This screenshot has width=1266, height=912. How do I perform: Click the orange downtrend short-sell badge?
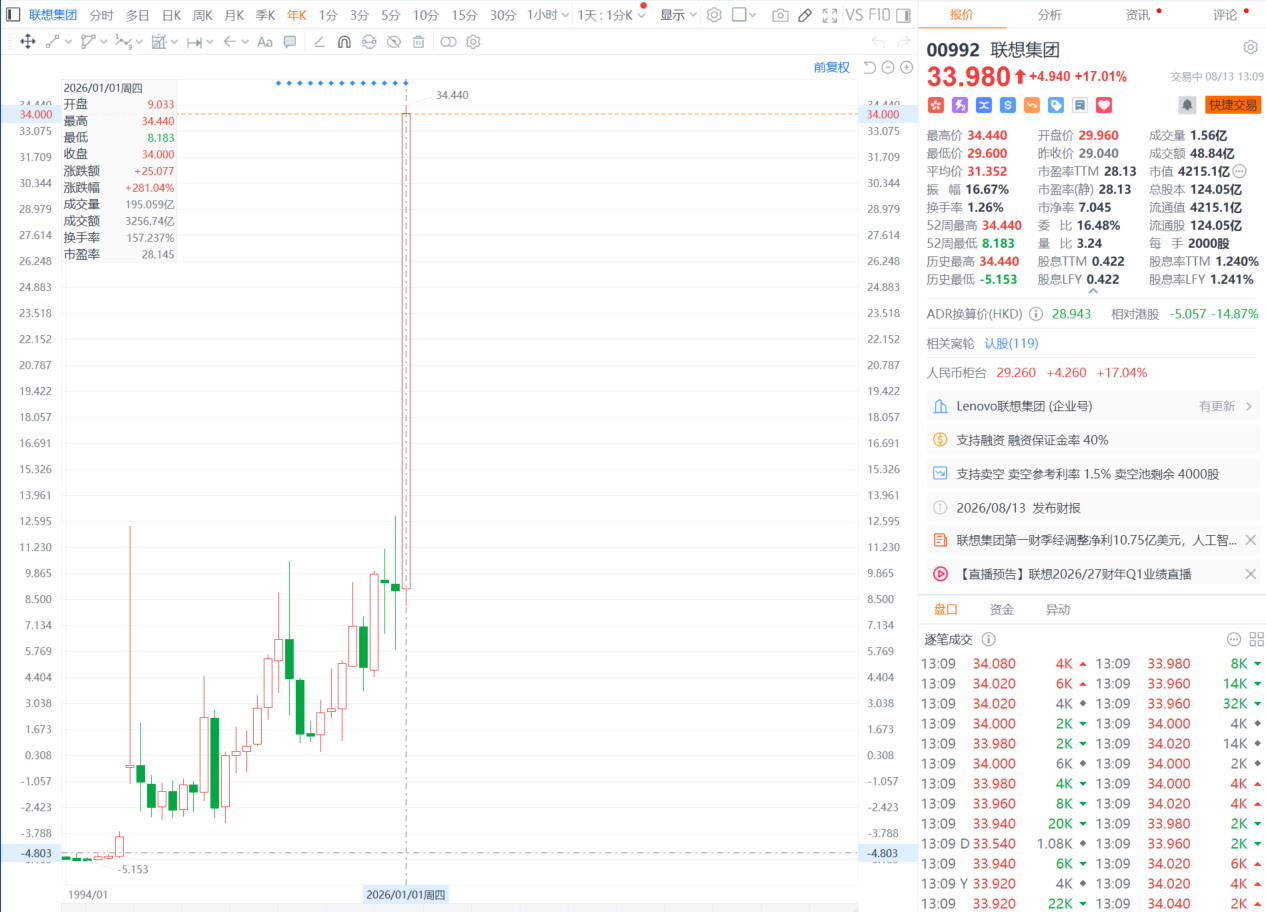pos(1032,105)
